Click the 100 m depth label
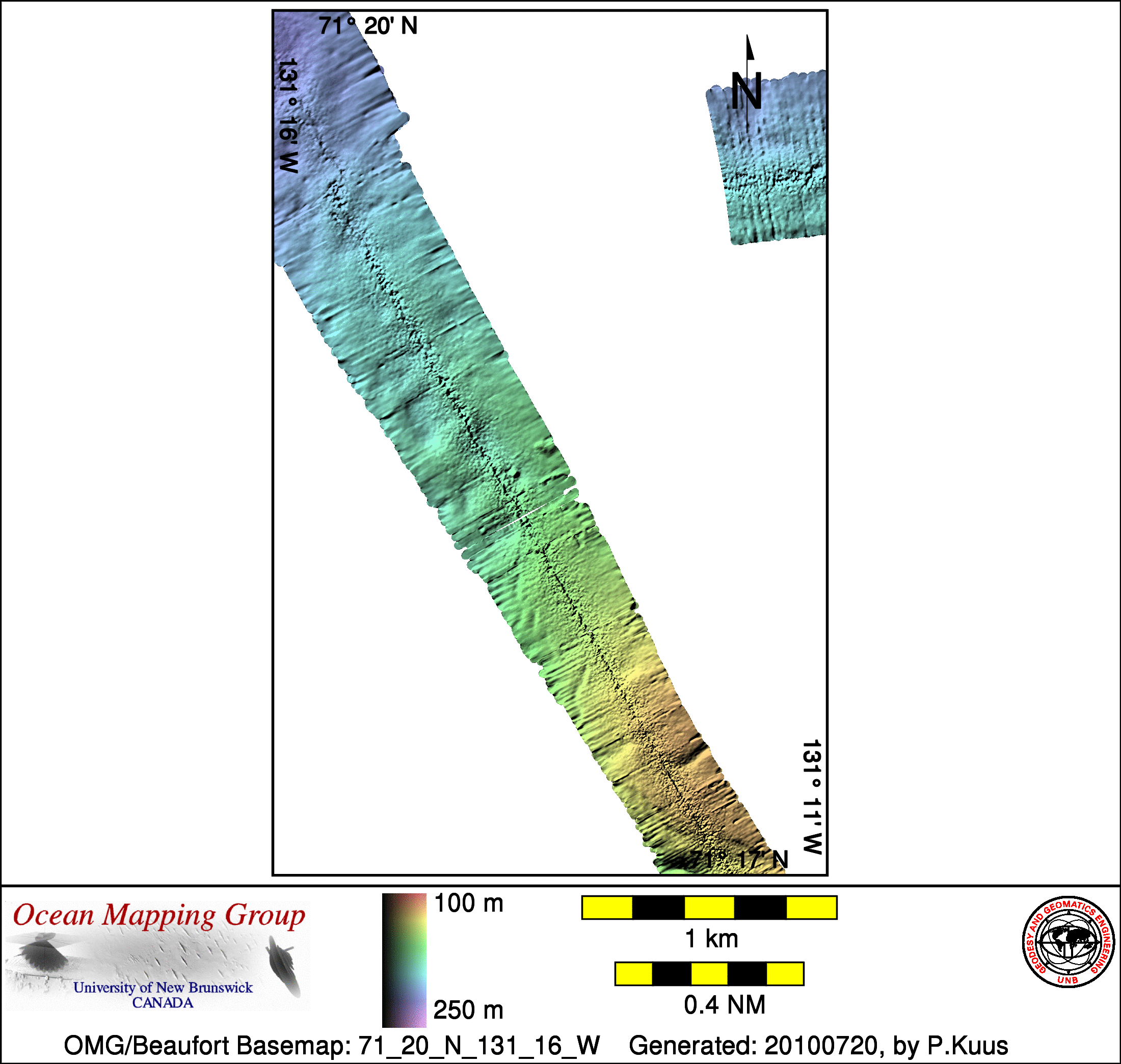Screen dimensions: 1121x1064 coord(468,903)
